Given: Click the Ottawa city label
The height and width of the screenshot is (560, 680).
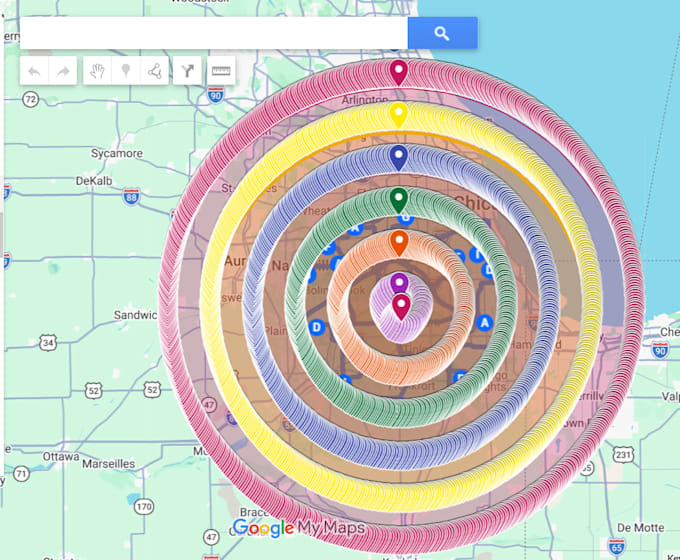Looking at the screenshot, I should tap(61, 457).
